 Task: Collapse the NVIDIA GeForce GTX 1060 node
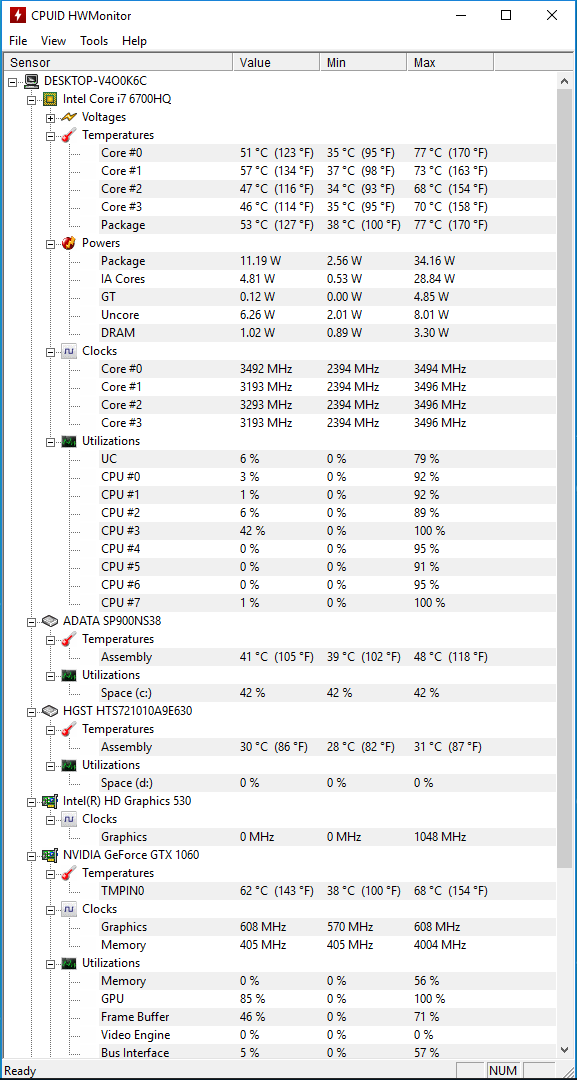point(31,855)
